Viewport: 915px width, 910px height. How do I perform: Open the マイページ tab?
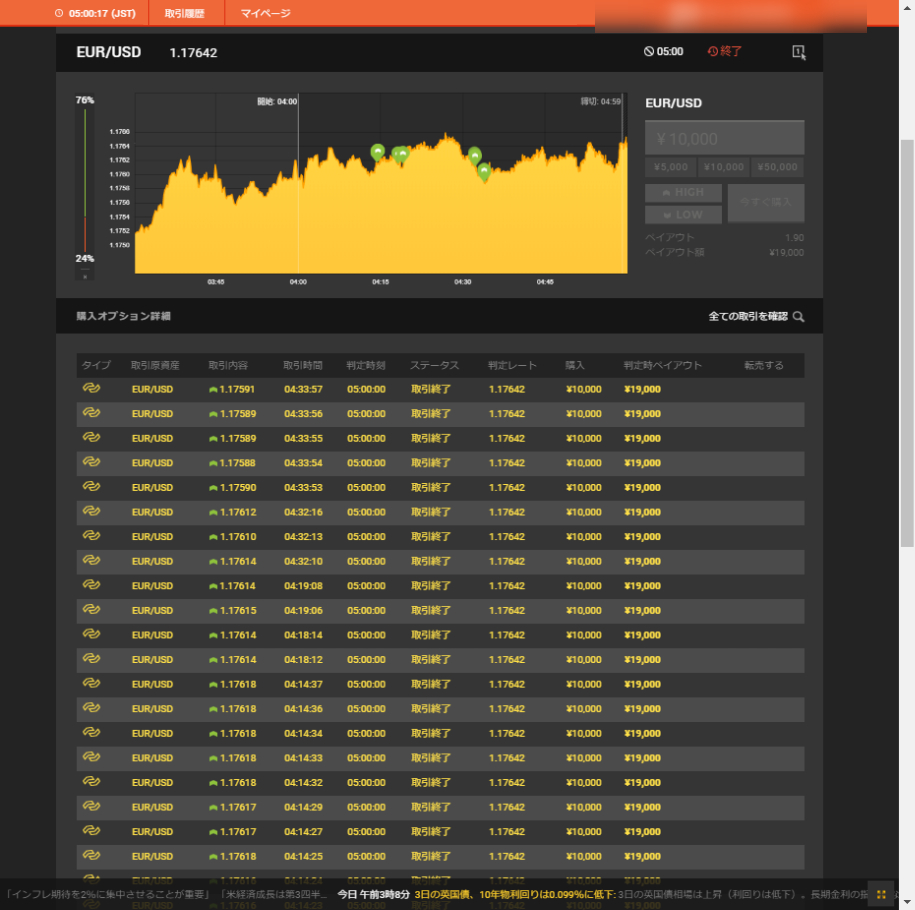coord(266,13)
